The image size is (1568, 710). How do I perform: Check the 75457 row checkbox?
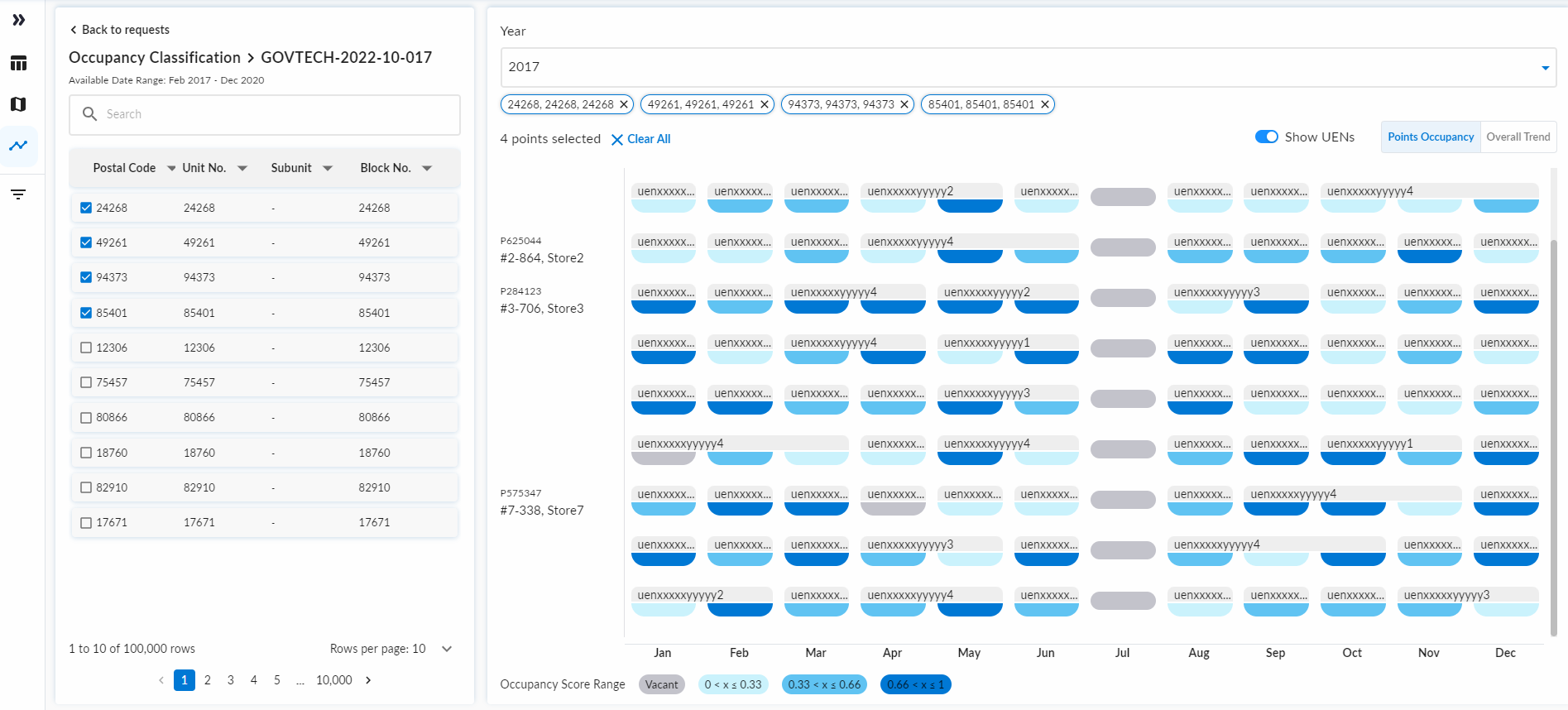(86, 382)
